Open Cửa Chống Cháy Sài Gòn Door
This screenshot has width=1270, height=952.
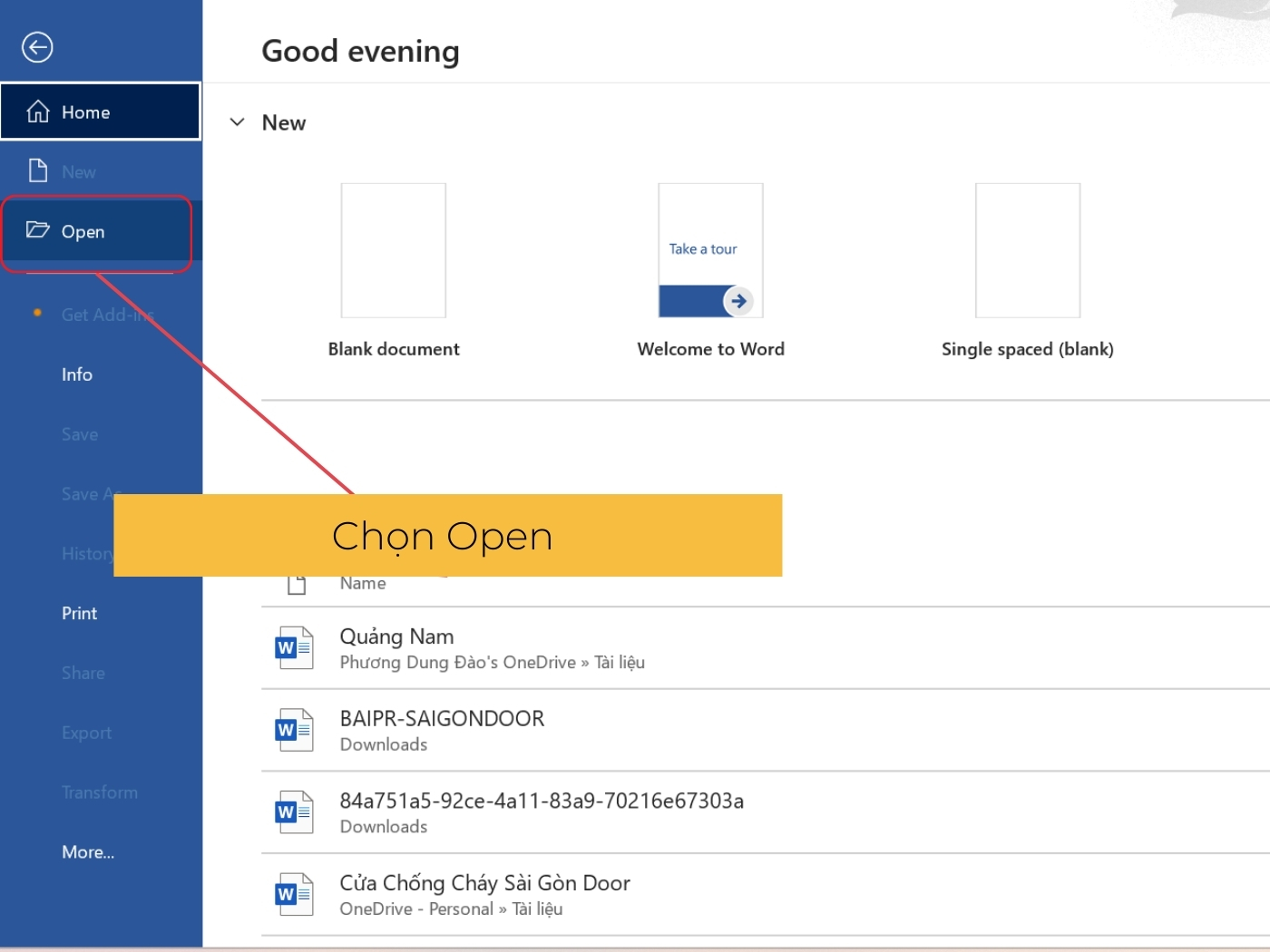(x=766, y=895)
